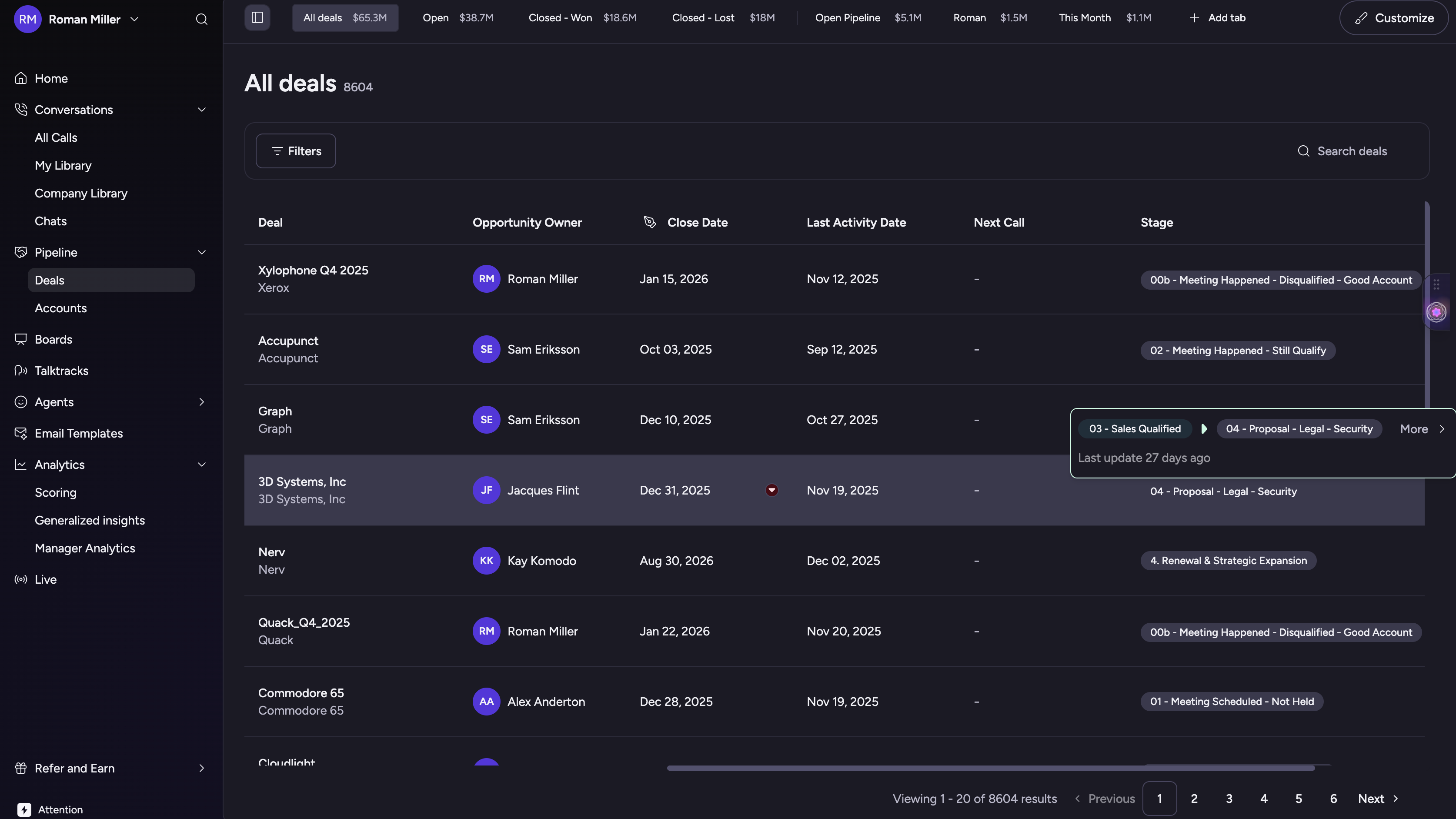The image size is (1456, 819).
Task: Click the Attention lightning icon
Action: click(24, 809)
